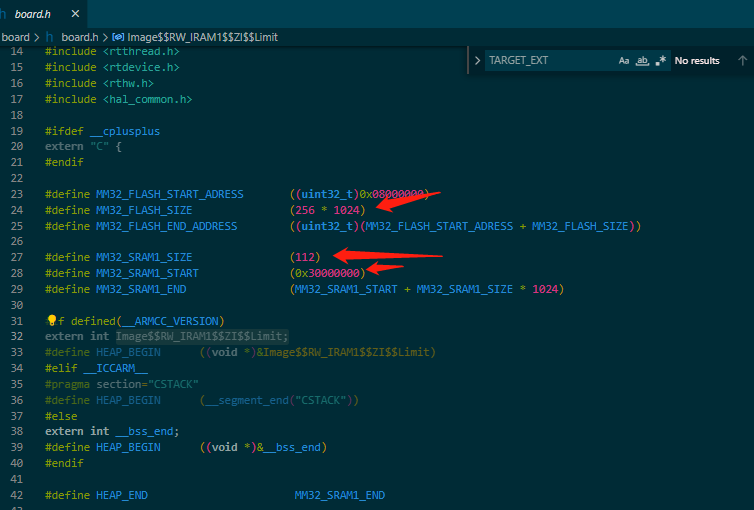Image resolution: width=754 pixels, height=510 pixels.
Task: Click the #else directive on line 37
Action: [61, 416]
